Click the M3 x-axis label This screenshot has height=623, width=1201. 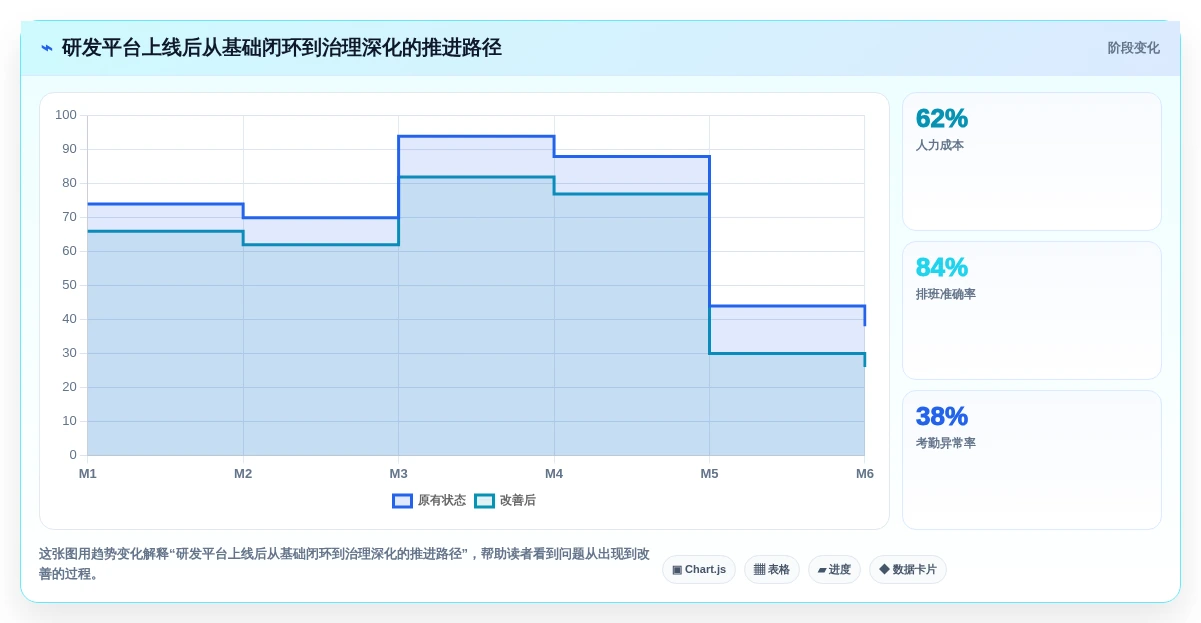pos(398,474)
